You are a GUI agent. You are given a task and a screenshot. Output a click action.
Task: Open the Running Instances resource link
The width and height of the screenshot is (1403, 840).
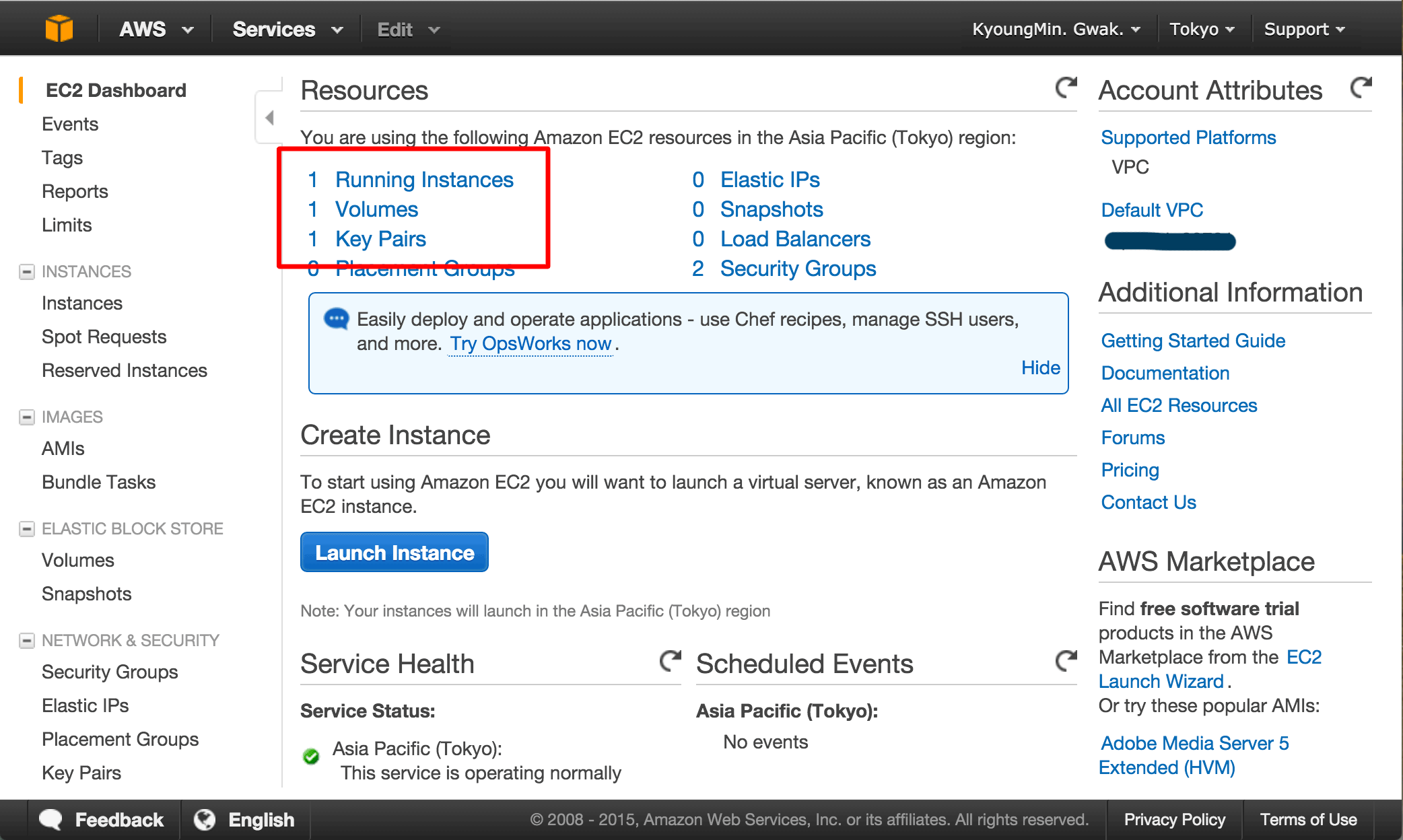424,180
